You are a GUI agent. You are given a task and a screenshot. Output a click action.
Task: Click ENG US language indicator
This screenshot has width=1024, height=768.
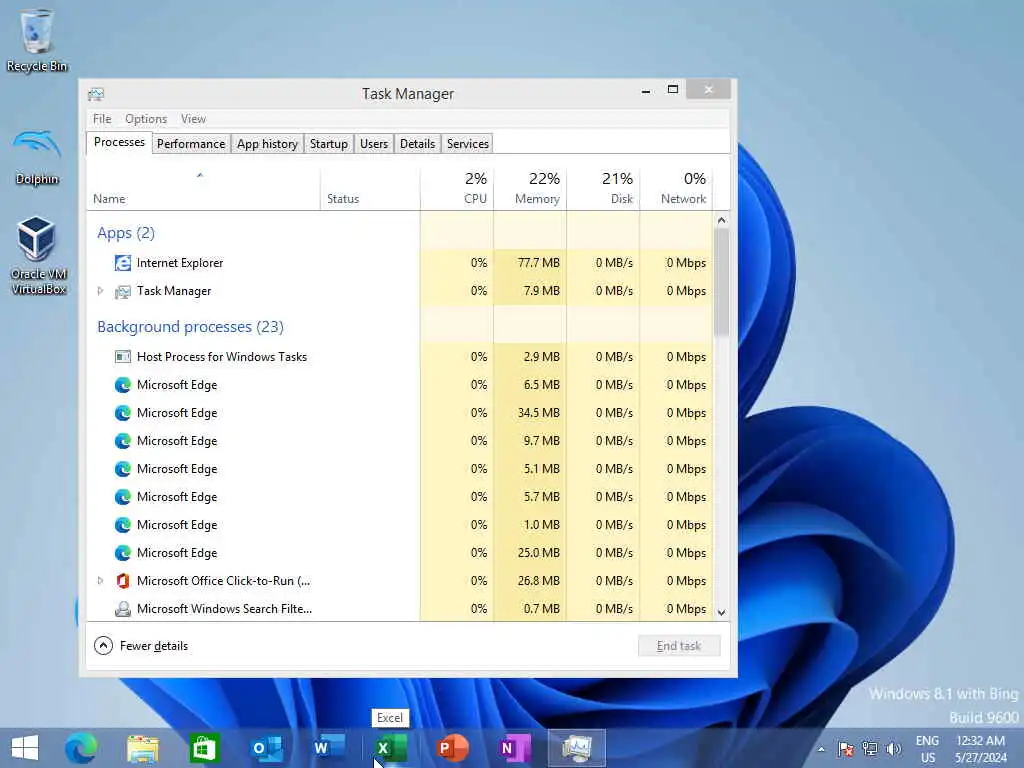pyautogui.click(x=927, y=749)
